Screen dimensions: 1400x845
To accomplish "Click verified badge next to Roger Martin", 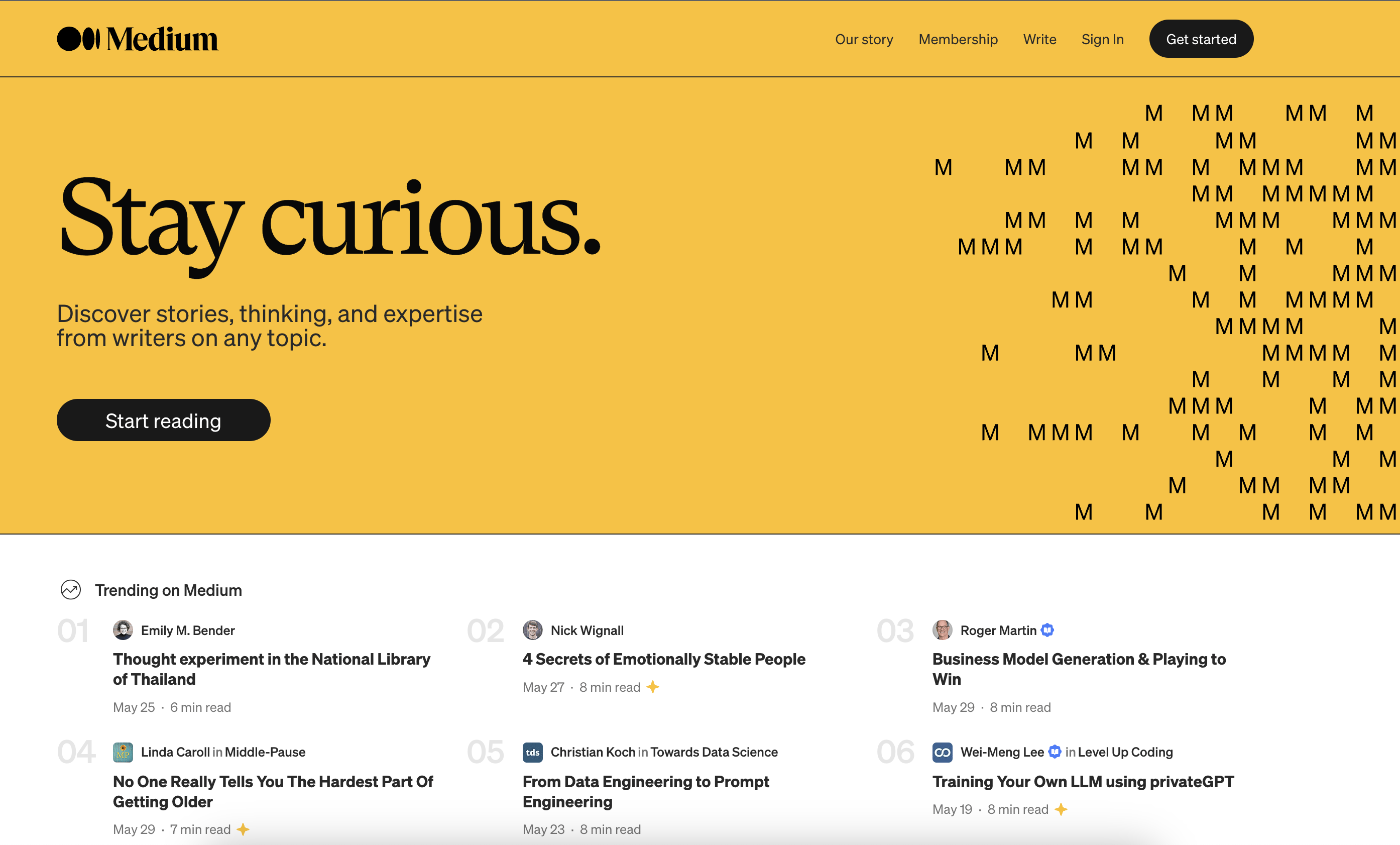I will pyautogui.click(x=1047, y=630).
